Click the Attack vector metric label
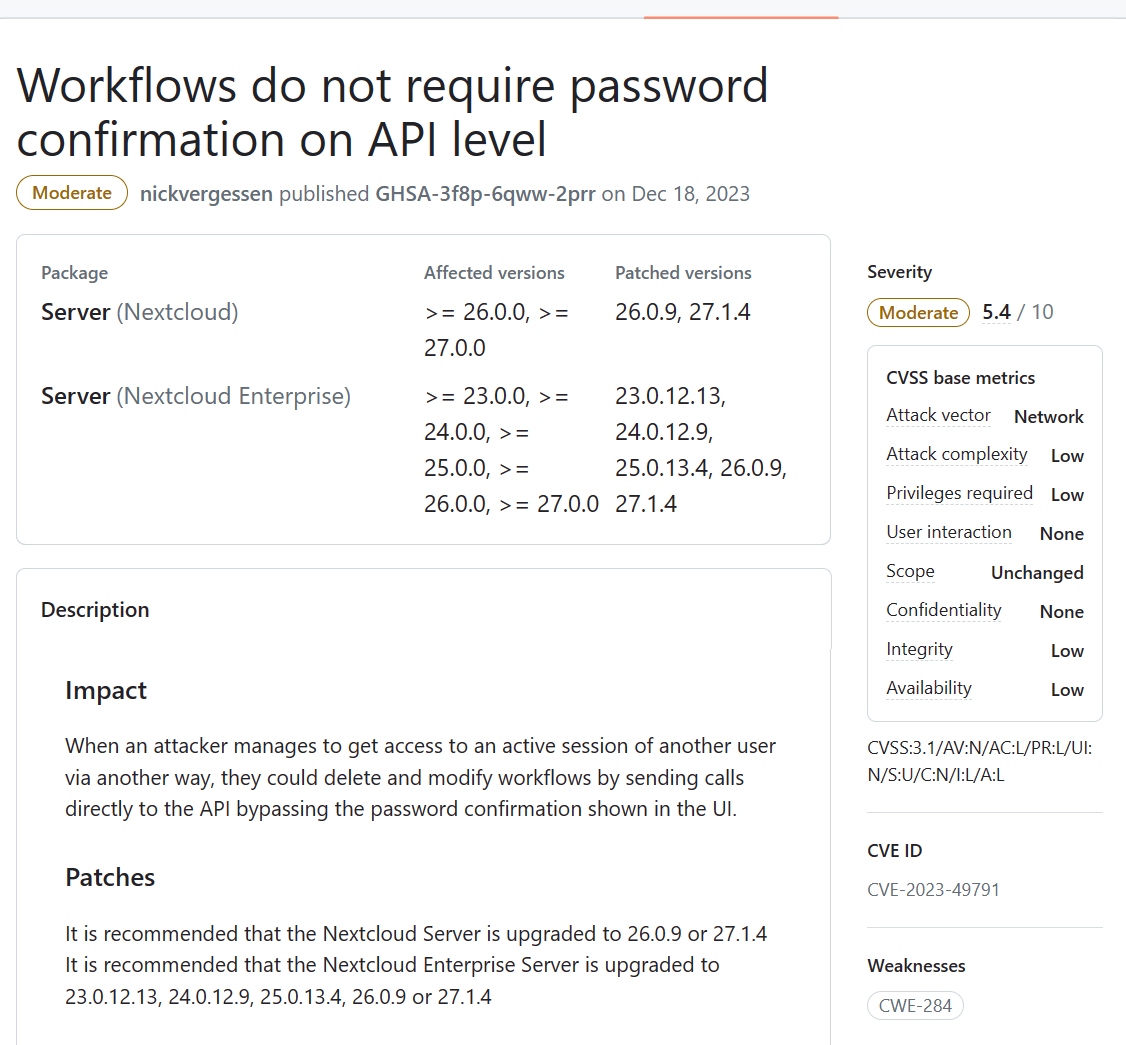 tap(938, 415)
